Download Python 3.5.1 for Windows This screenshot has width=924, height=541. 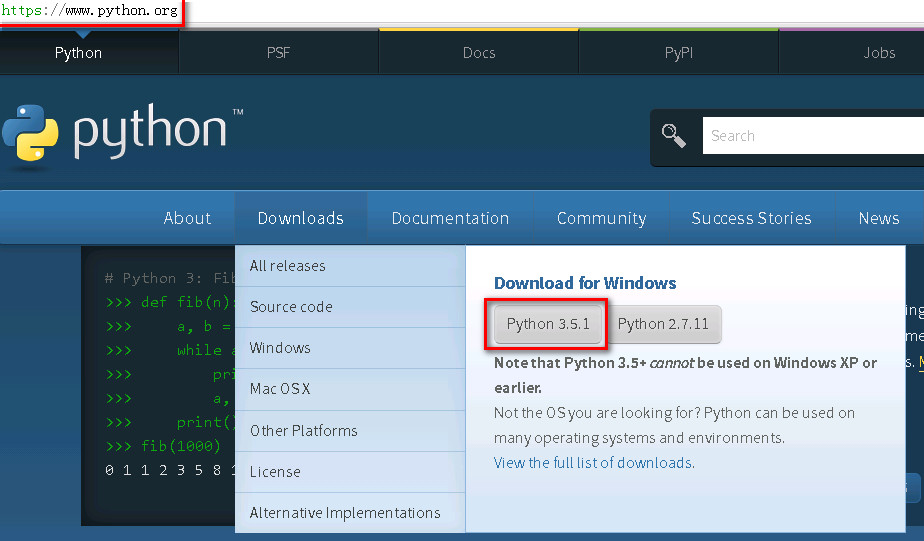tap(548, 324)
